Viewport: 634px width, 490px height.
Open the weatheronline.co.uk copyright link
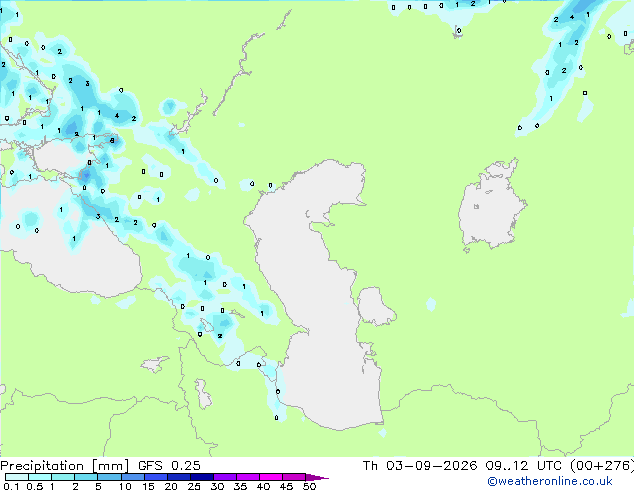(x=550, y=481)
